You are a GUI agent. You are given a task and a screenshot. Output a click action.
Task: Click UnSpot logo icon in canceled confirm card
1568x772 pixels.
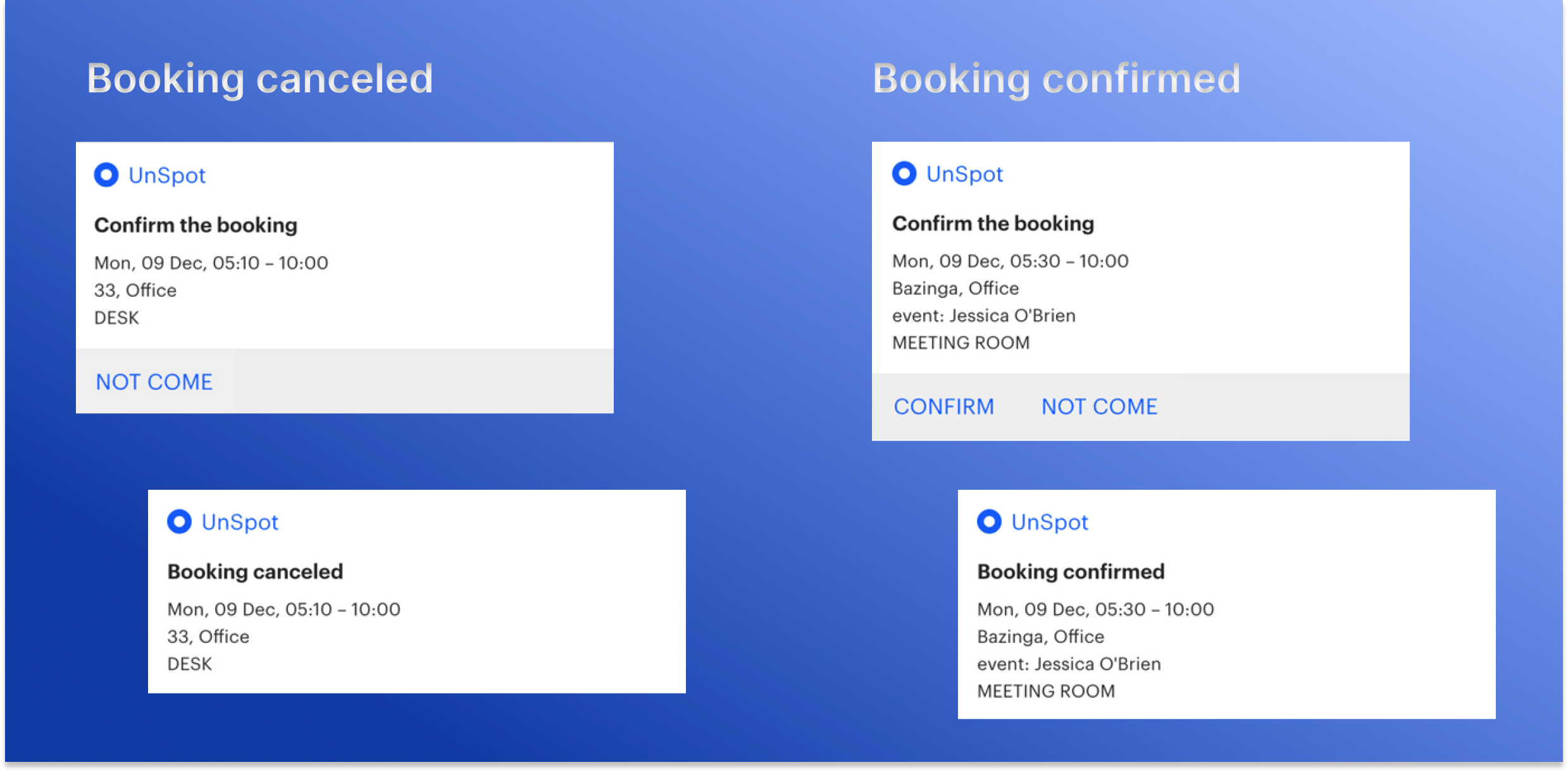click(106, 175)
